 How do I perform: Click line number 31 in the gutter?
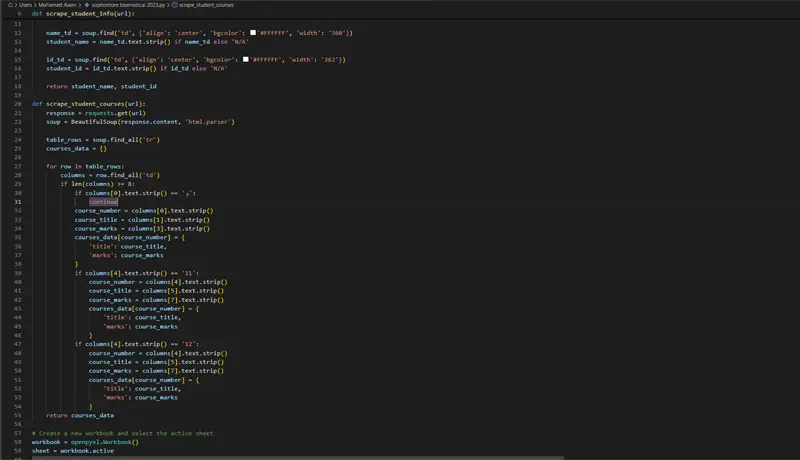coord(18,202)
